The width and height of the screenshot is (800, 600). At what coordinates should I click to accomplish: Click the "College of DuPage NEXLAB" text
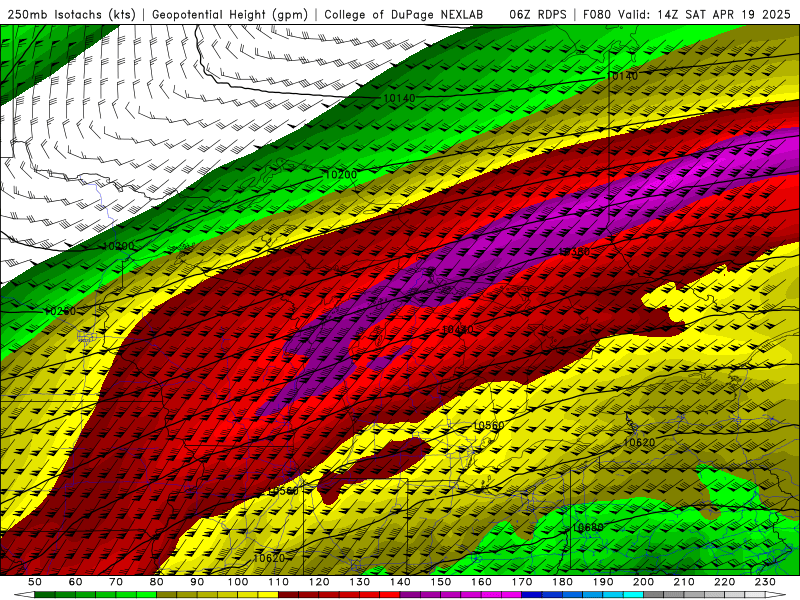click(404, 14)
